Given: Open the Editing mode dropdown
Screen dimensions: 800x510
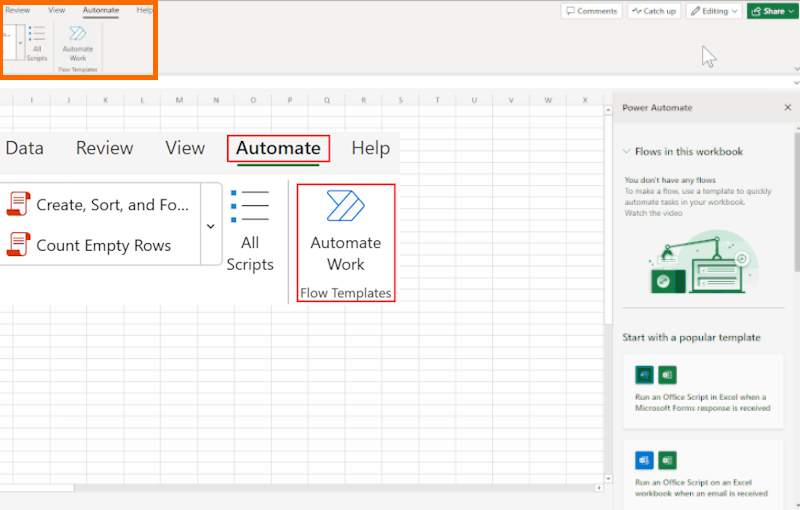Looking at the screenshot, I should click(x=714, y=11).
